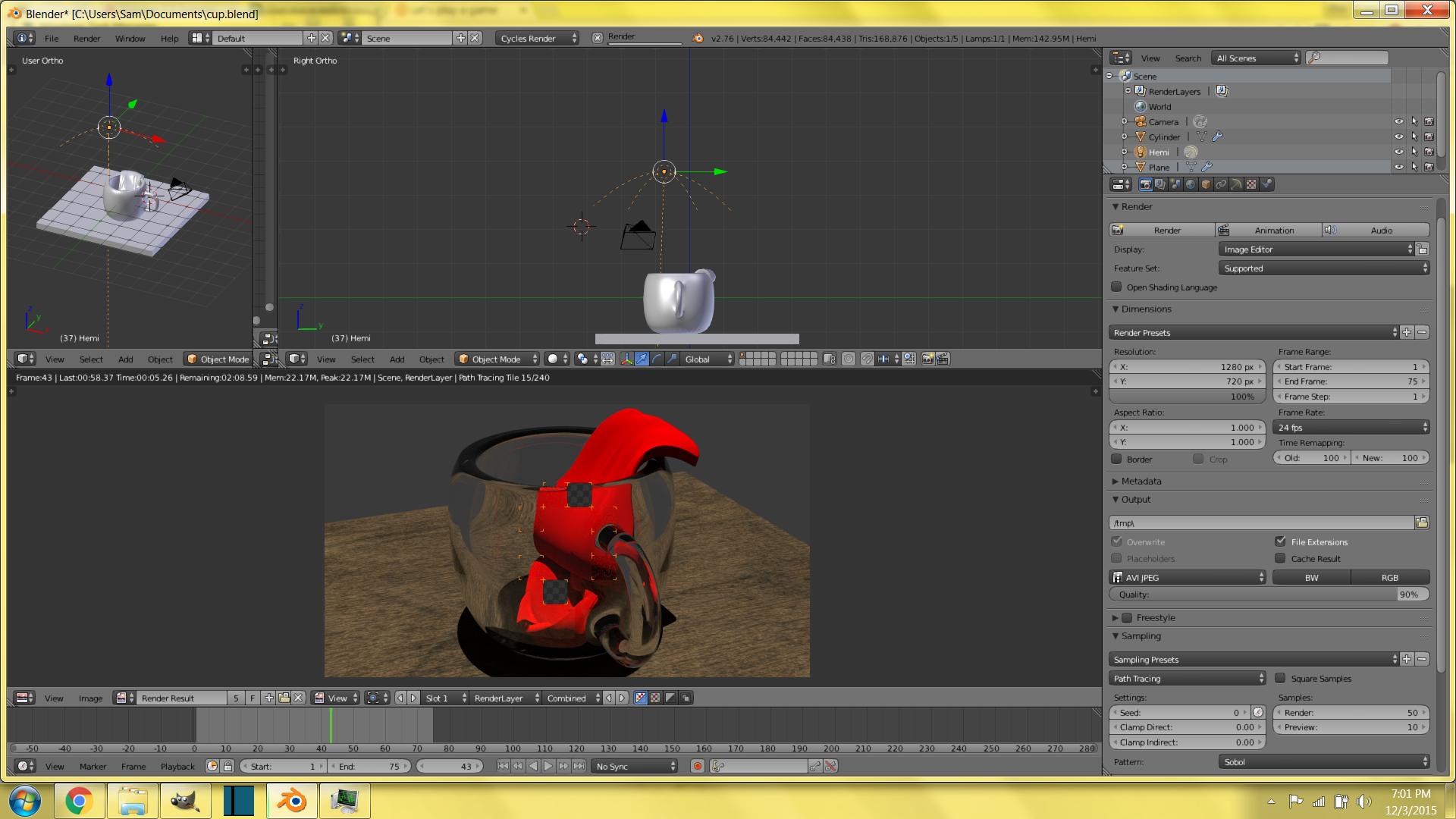Open the render engine dropdown Cycles Render
This screenshot has height=819, width=1456.
(538, 38)
